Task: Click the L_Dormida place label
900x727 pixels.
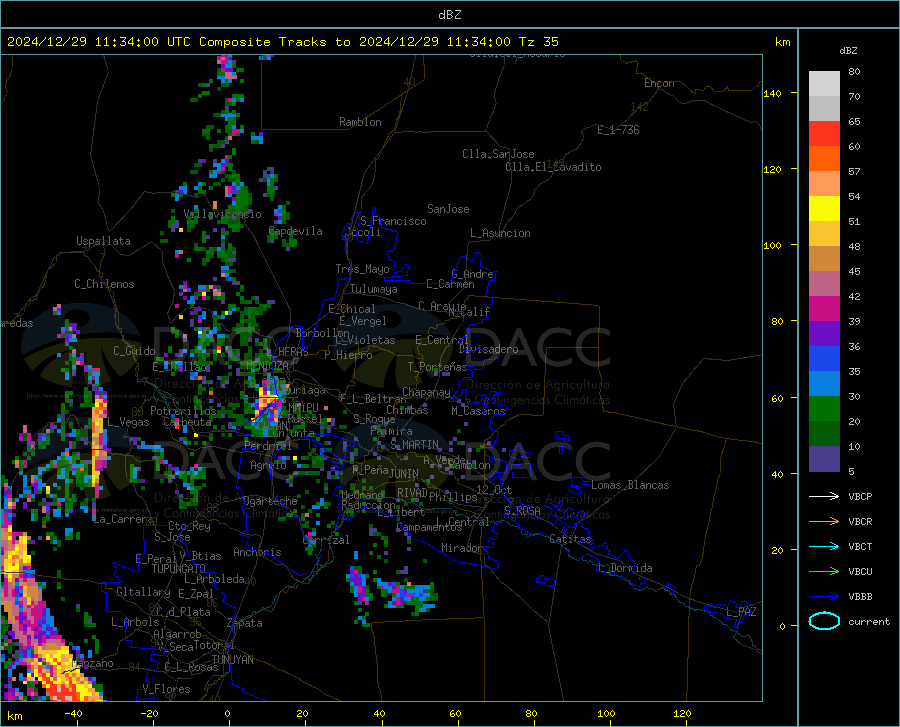Action: 624,568
